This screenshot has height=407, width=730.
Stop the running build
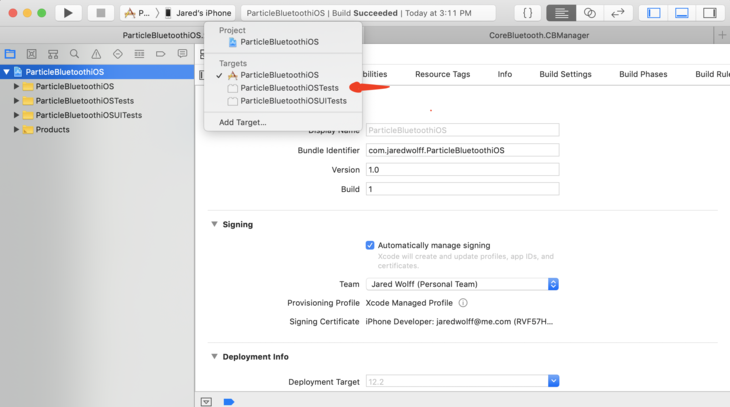[x=101, y=13]
